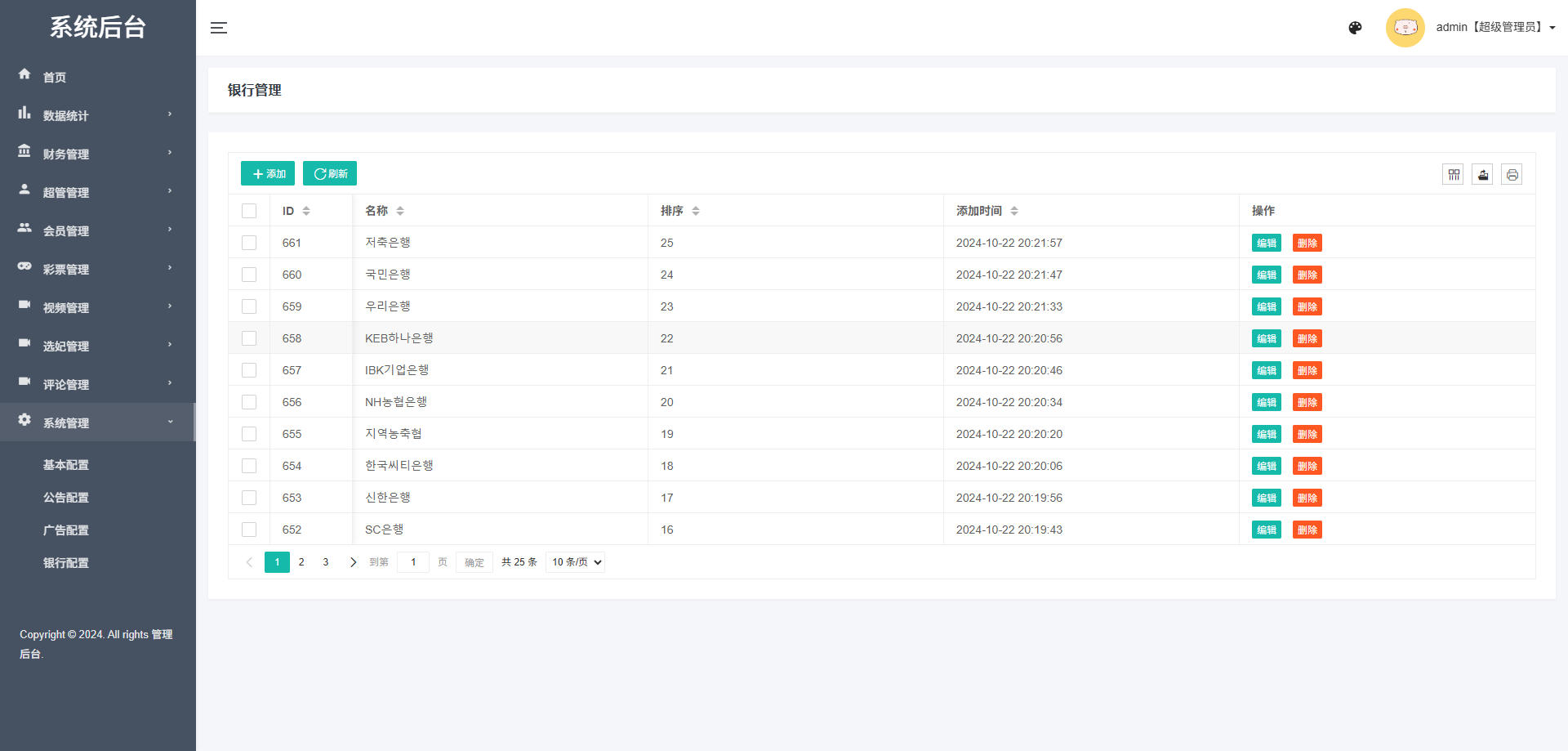
Task: Open the 10条/页 page size dropdown
Action: [575, 561]
